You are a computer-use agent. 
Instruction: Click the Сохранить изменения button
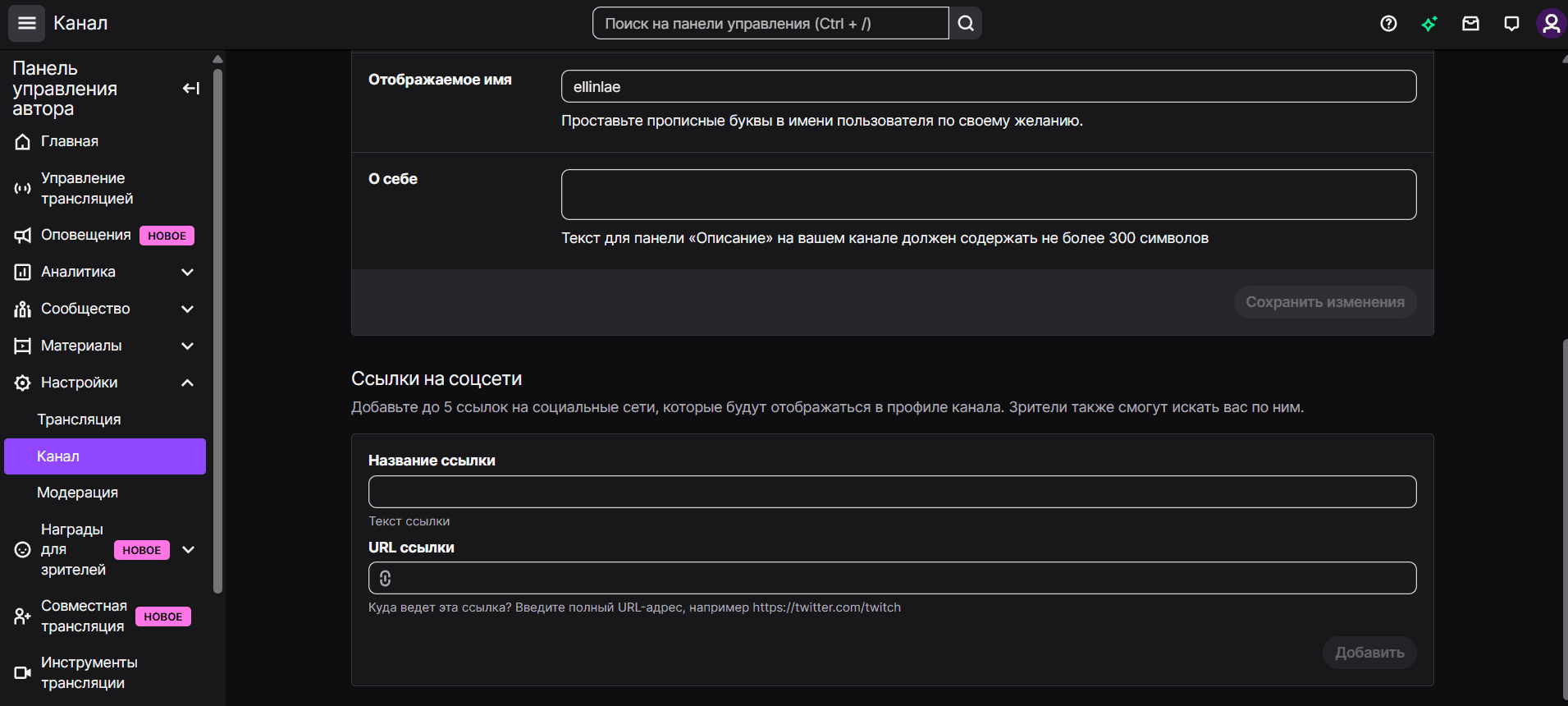click(x=1324, y=302)
